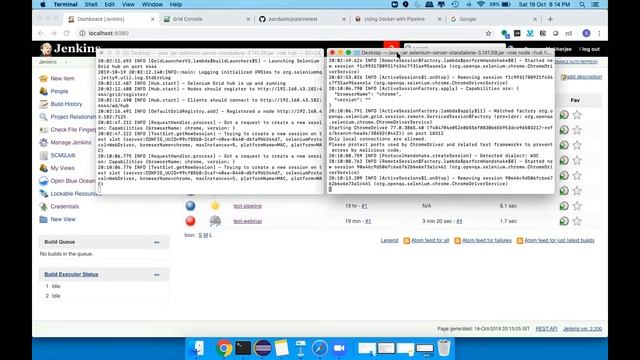Open Spotlight search in menu bar

pyautogui.click(x=582, y=4)
